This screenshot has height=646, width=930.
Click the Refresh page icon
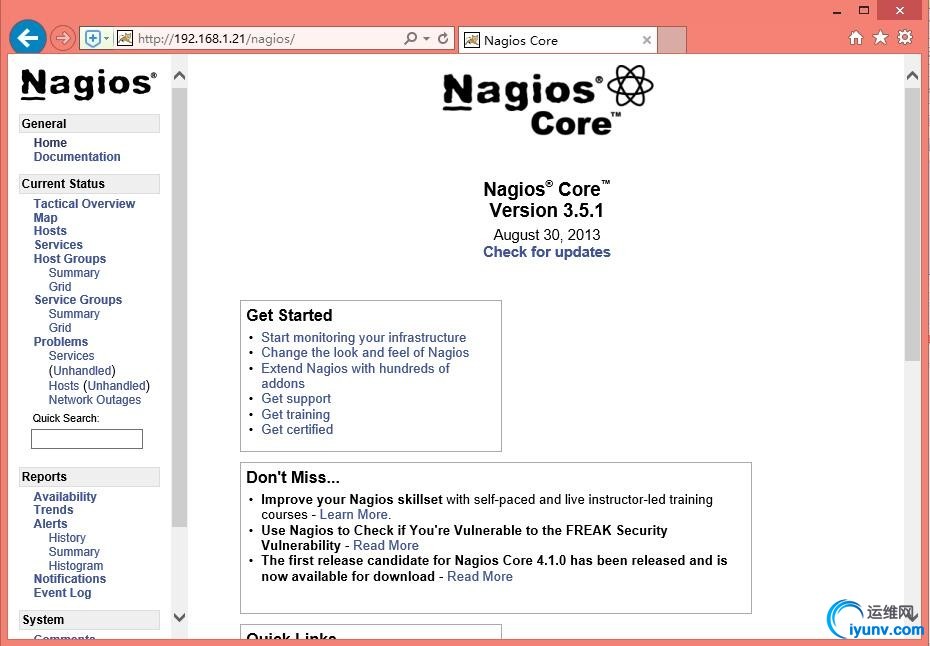(x=442, y=39)
